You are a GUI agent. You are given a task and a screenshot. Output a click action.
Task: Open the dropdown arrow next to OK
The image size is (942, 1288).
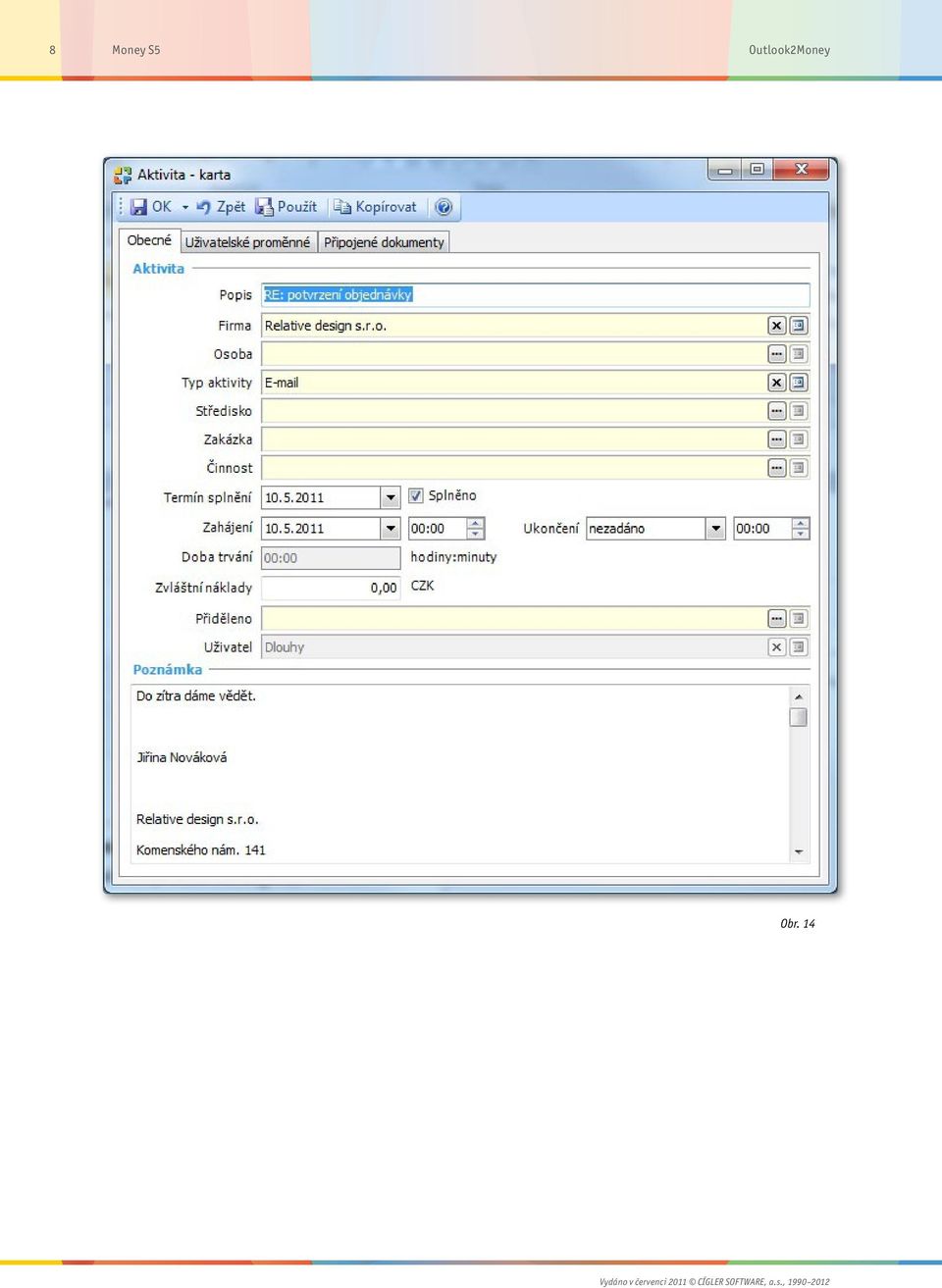click(184, 207)
